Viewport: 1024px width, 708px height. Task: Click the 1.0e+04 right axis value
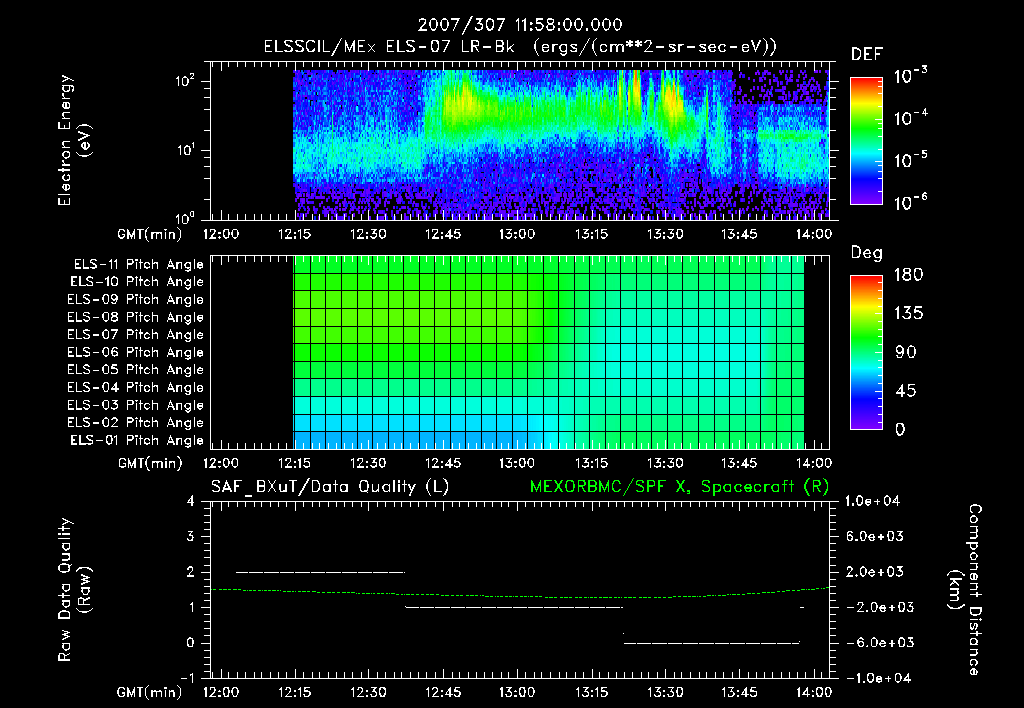872,502
